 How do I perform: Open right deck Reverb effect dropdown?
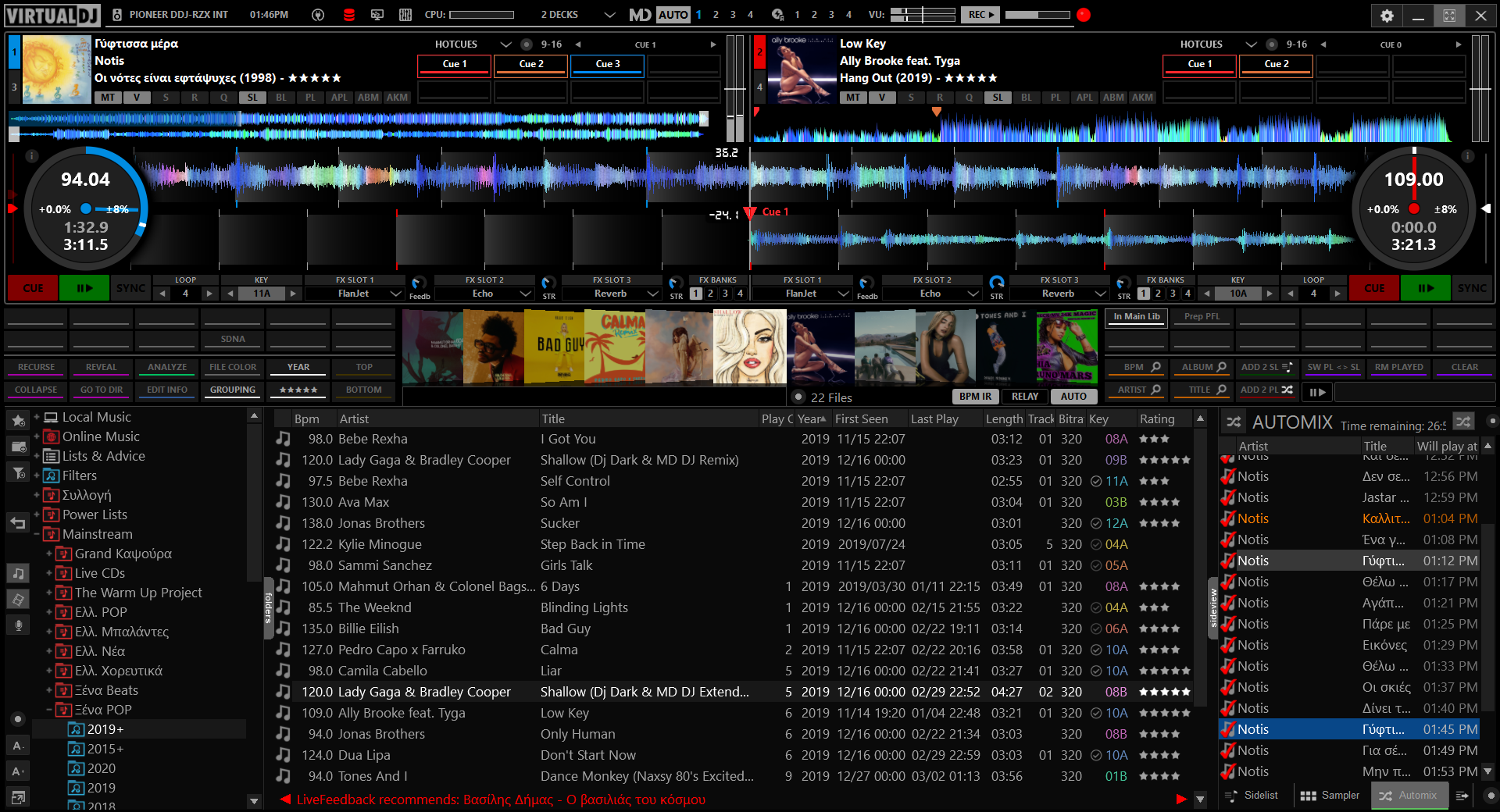pyautogui.click(x=1100, y=294)
